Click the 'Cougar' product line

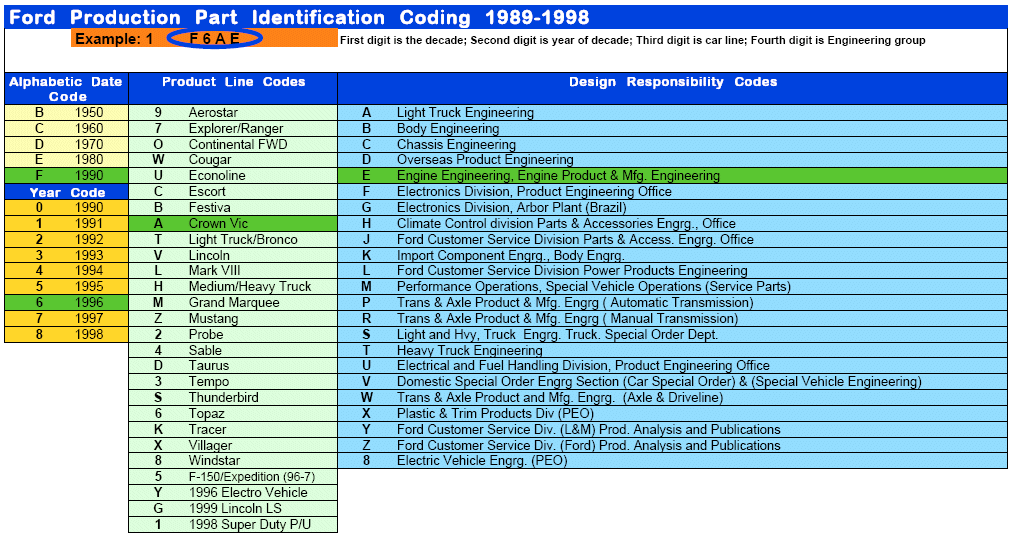tap(233, 160)
